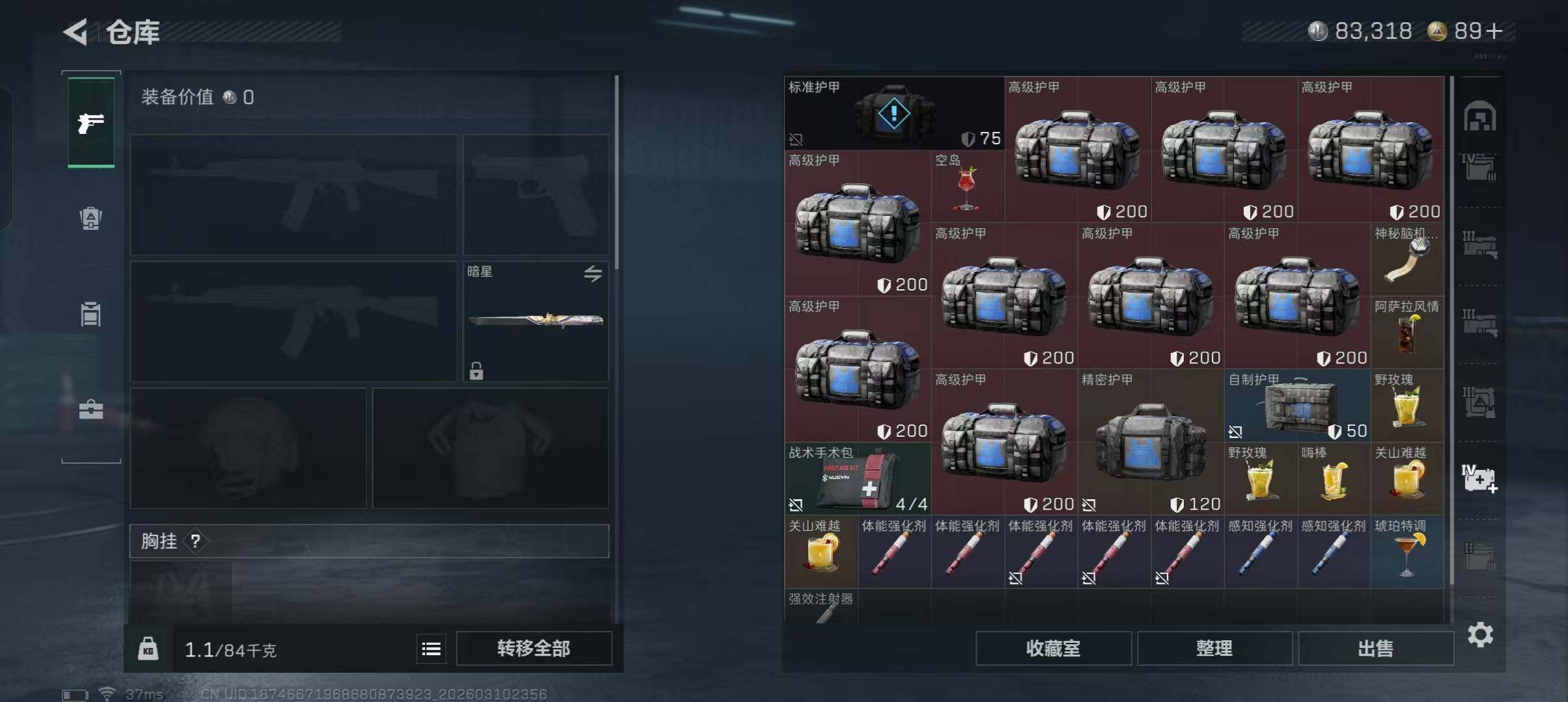The height and width of the screenshot is (702, 1568).
Task: Go back using the arrow beside 仓库
Action: (75, 32)
